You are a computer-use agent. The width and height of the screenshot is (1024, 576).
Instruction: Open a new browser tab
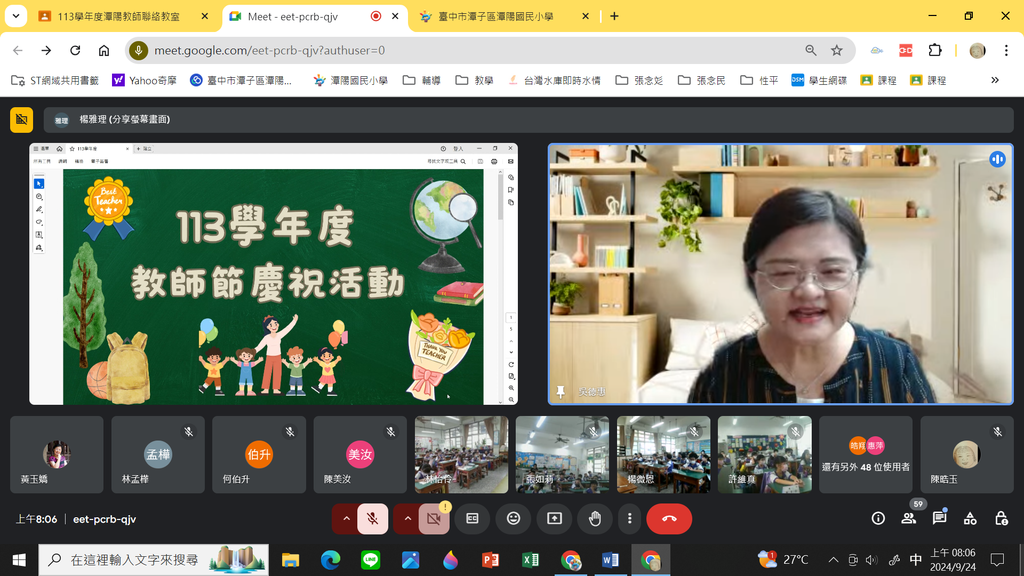pyautogui.click(x=614, y=16)
